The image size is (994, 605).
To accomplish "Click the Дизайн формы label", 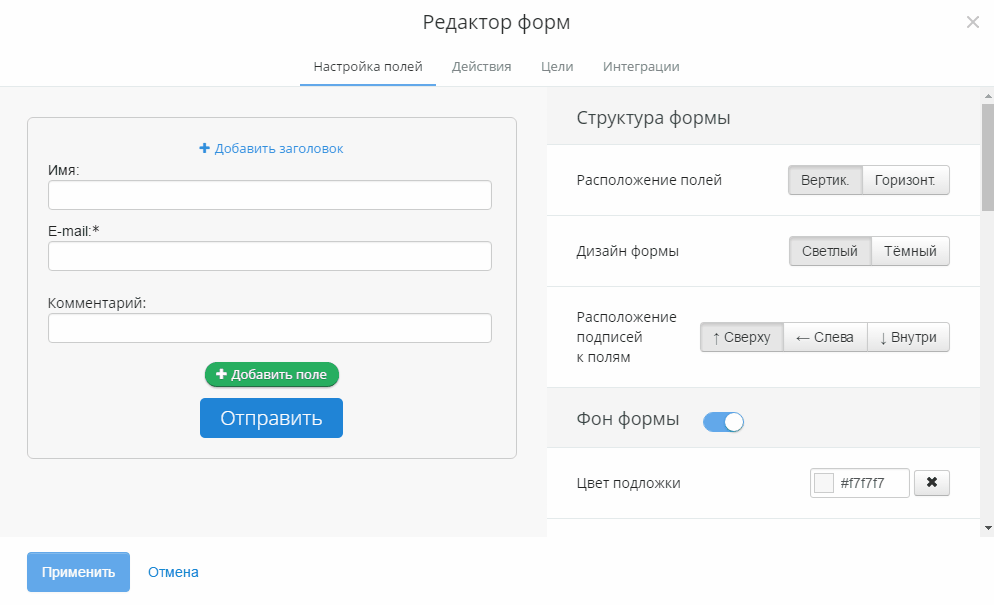I will [x=628, y=251].
